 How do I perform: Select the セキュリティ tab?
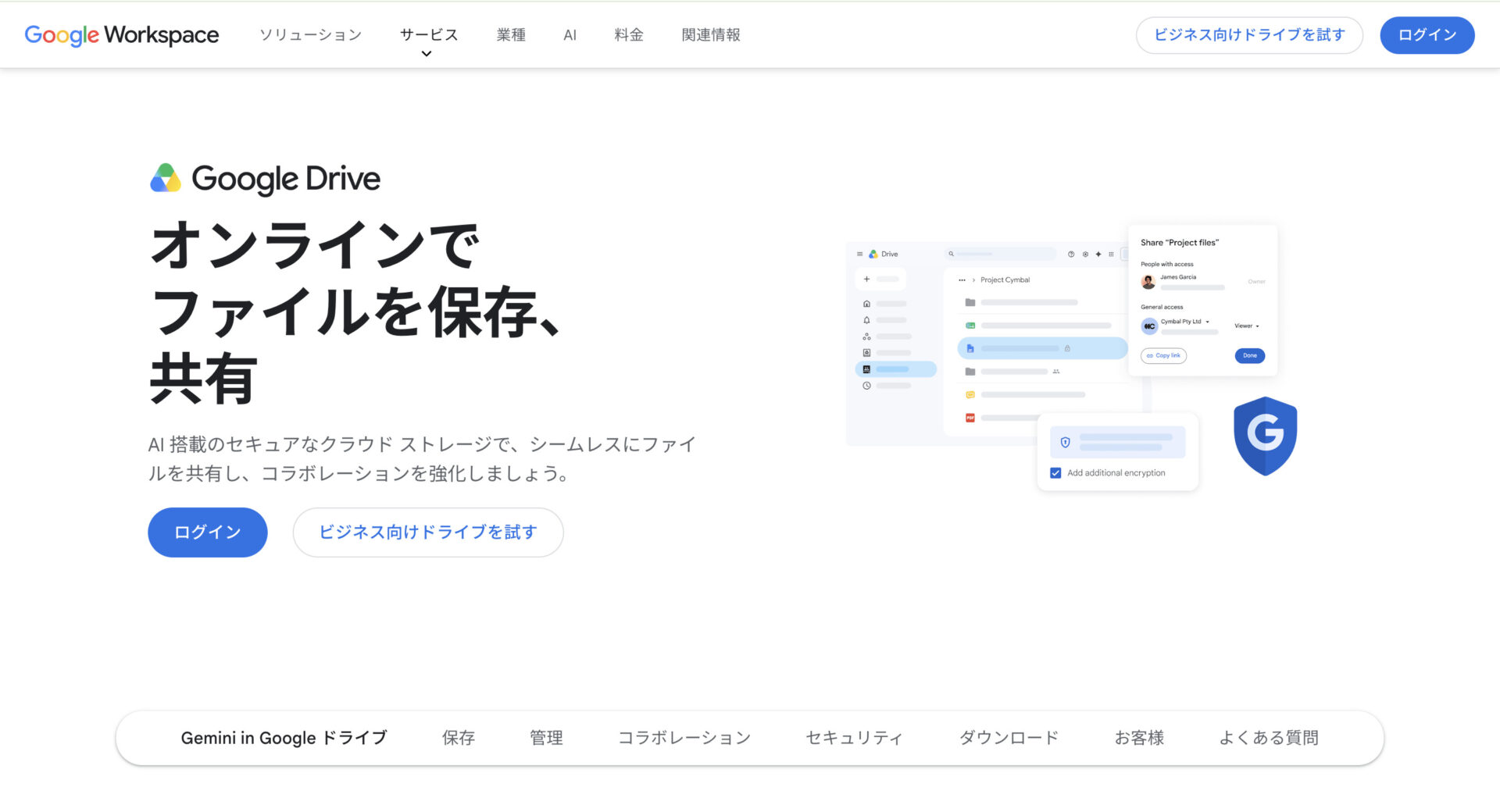tap(855, 738)
